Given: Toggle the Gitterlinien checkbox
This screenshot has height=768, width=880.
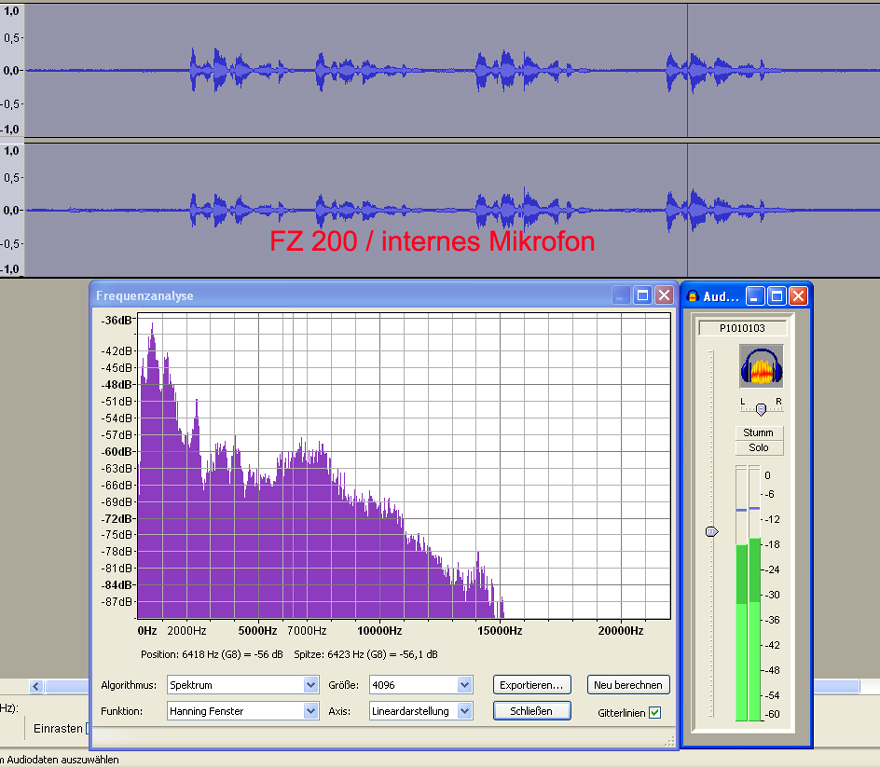Looking at the screenshot, I should point(655,713).
